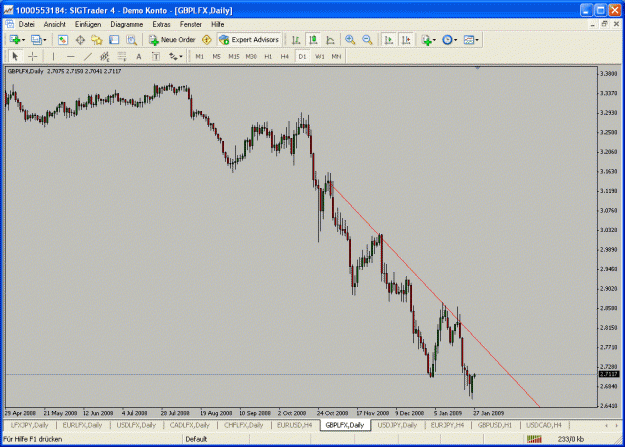
Task: Click the chart shift marker triangle
Action: pyautogui.click(x=478, y=68)
